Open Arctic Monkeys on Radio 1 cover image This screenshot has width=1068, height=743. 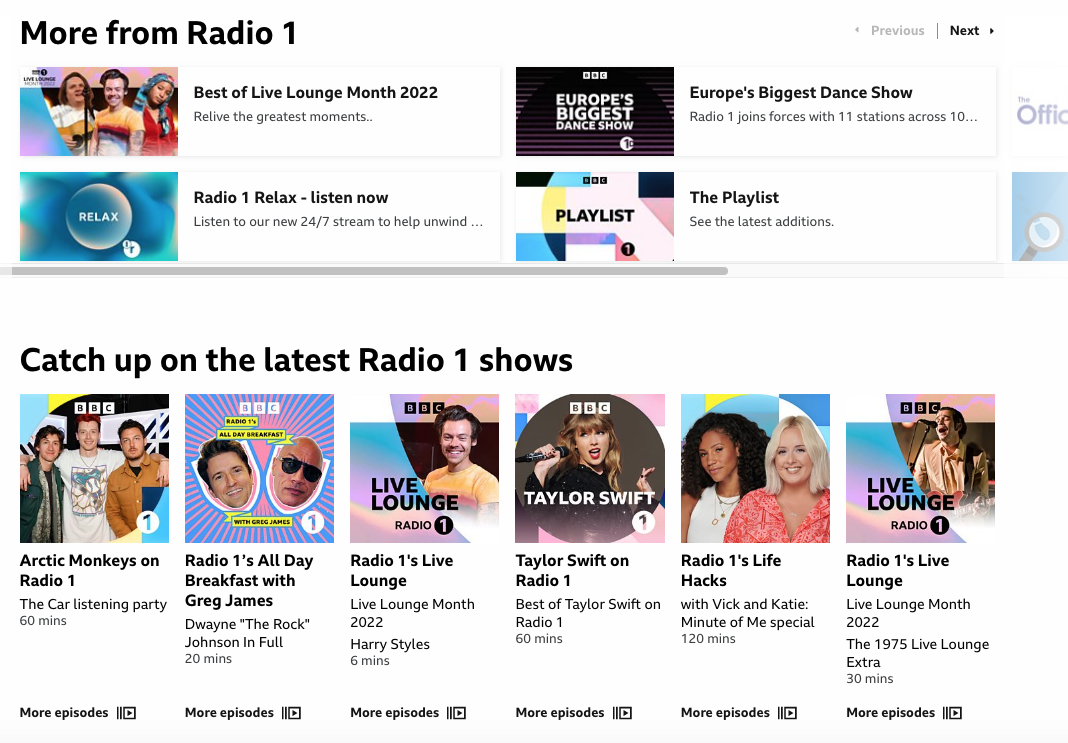(x=94, y=469)
